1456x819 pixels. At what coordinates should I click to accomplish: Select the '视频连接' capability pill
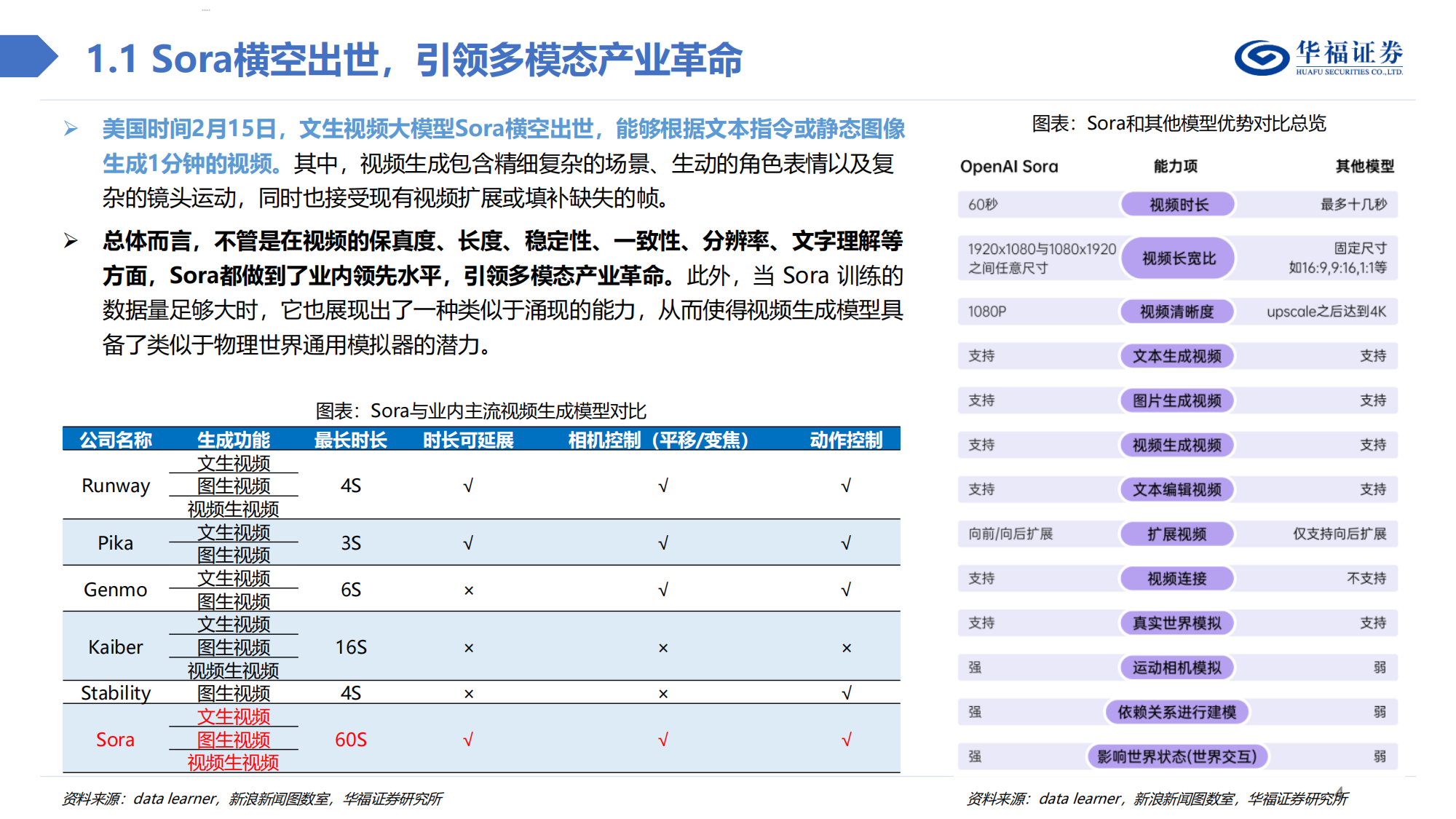click(x=1177, y=578)
